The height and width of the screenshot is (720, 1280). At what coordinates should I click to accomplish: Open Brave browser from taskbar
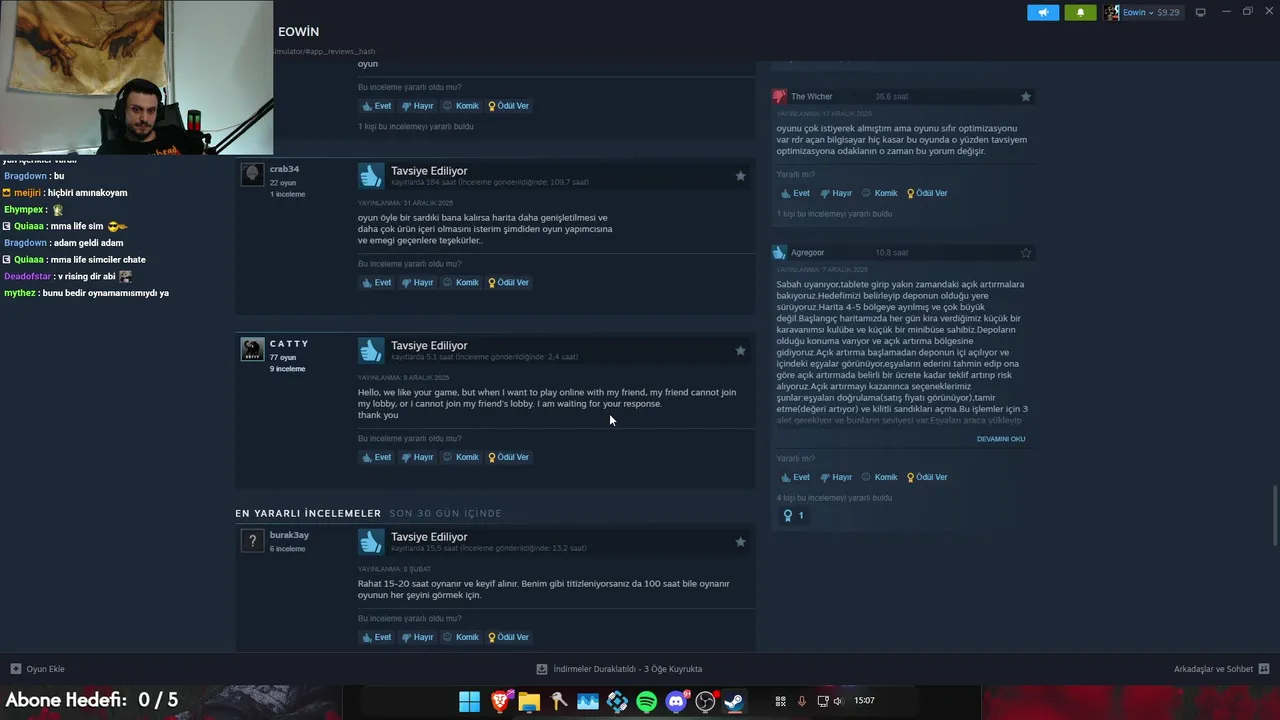pos(499,701)
